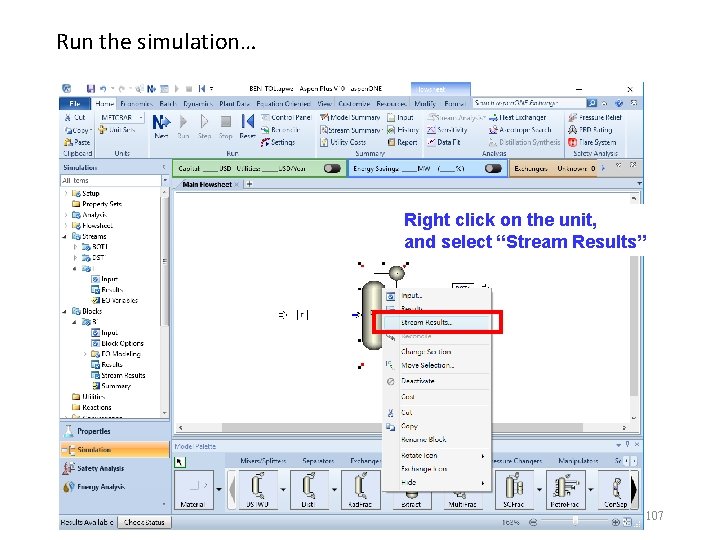
Task: Click the pointer selection tool in Model Palette
Action: [180, 462]
